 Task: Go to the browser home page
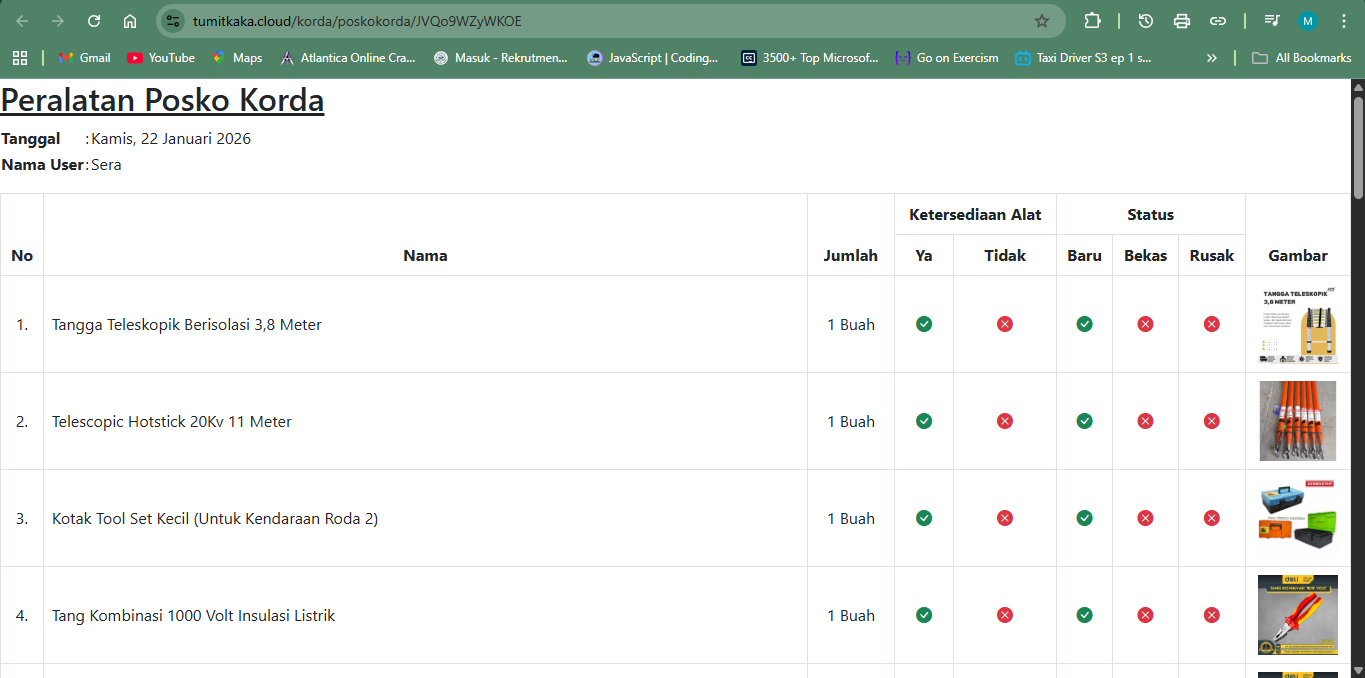tap(130, 21)
